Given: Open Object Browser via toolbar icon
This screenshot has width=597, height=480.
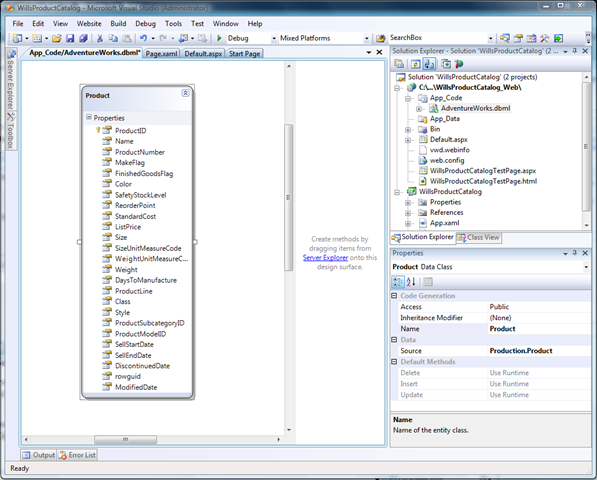Looking at the screenshot, I should point(532,38).
